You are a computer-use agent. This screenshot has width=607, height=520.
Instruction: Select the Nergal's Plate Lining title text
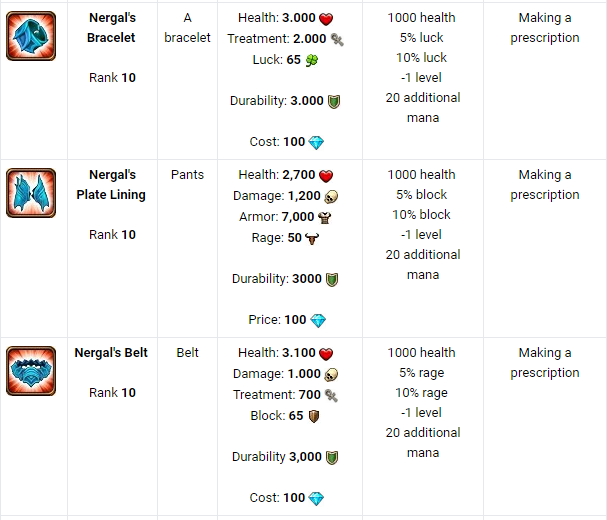[111, 185]
